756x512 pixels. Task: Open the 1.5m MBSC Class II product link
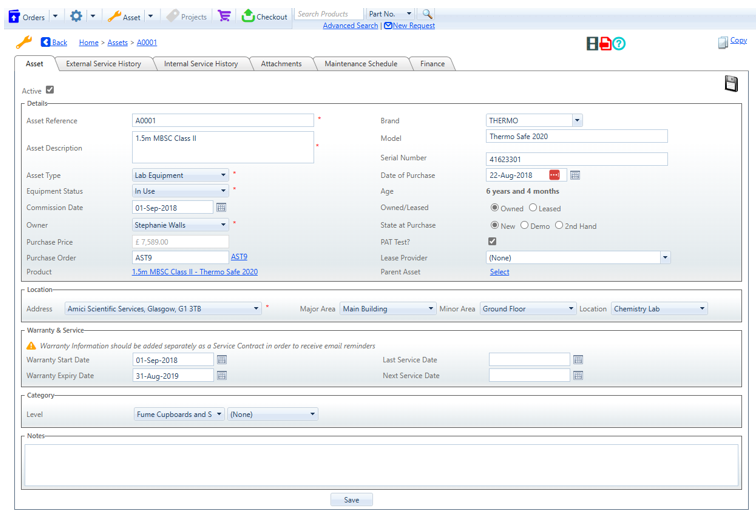pos(195,272)
